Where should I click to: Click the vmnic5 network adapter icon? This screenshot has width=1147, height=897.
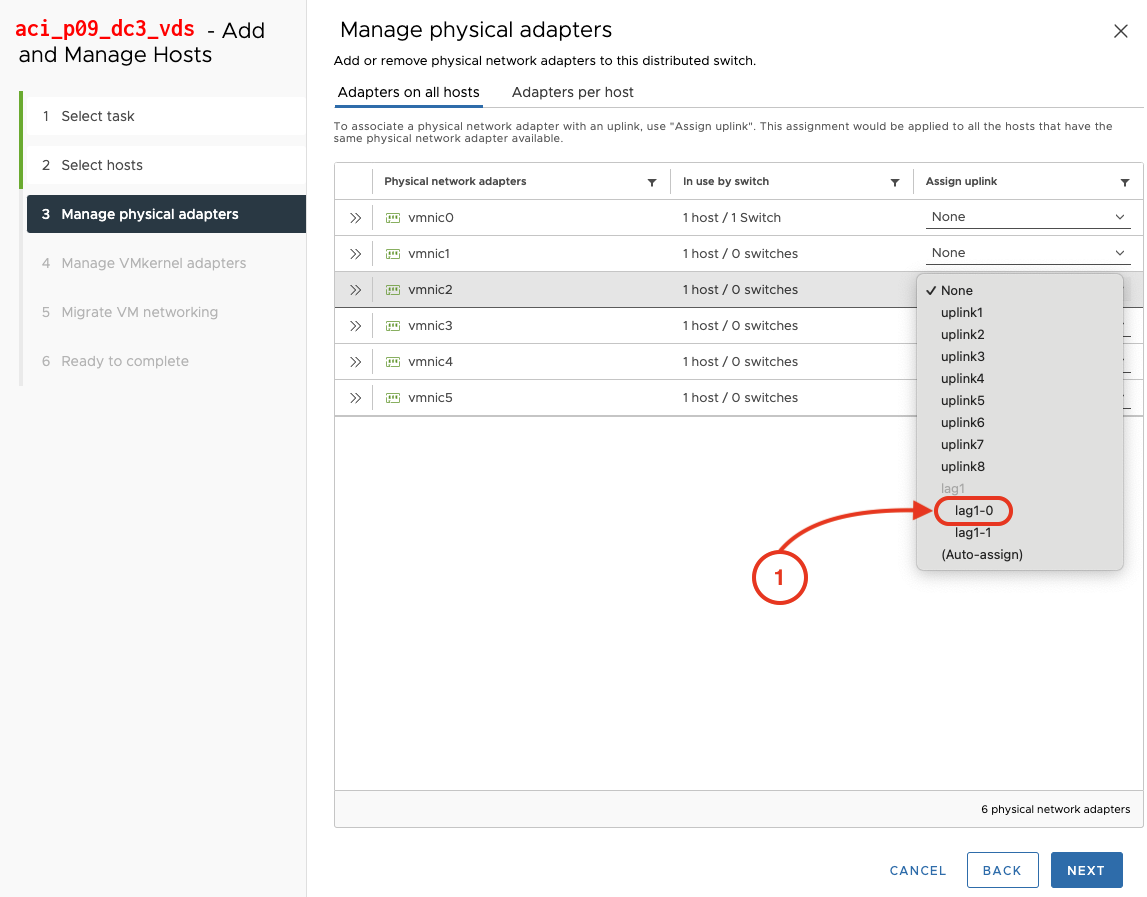(393, 398)
